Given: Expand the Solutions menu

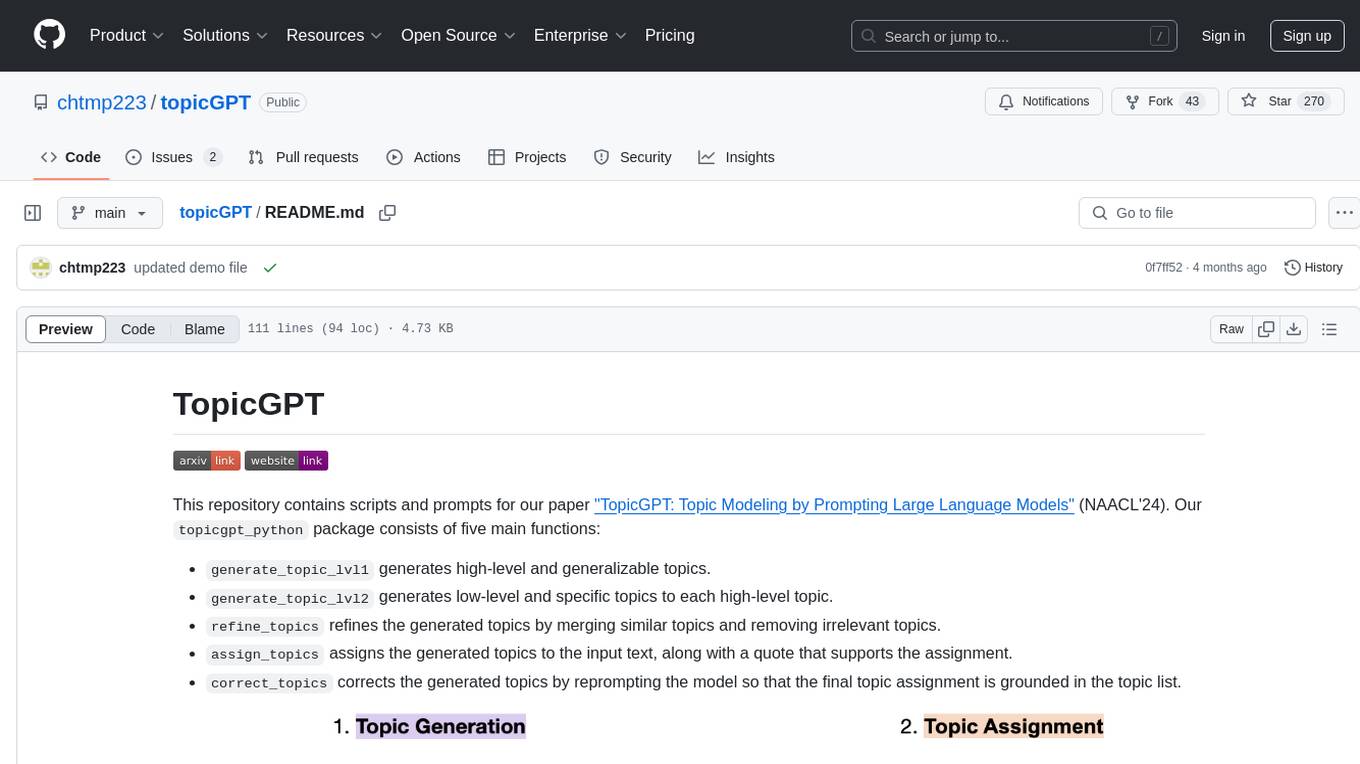Looking at the screenshot, I should 225,35.
